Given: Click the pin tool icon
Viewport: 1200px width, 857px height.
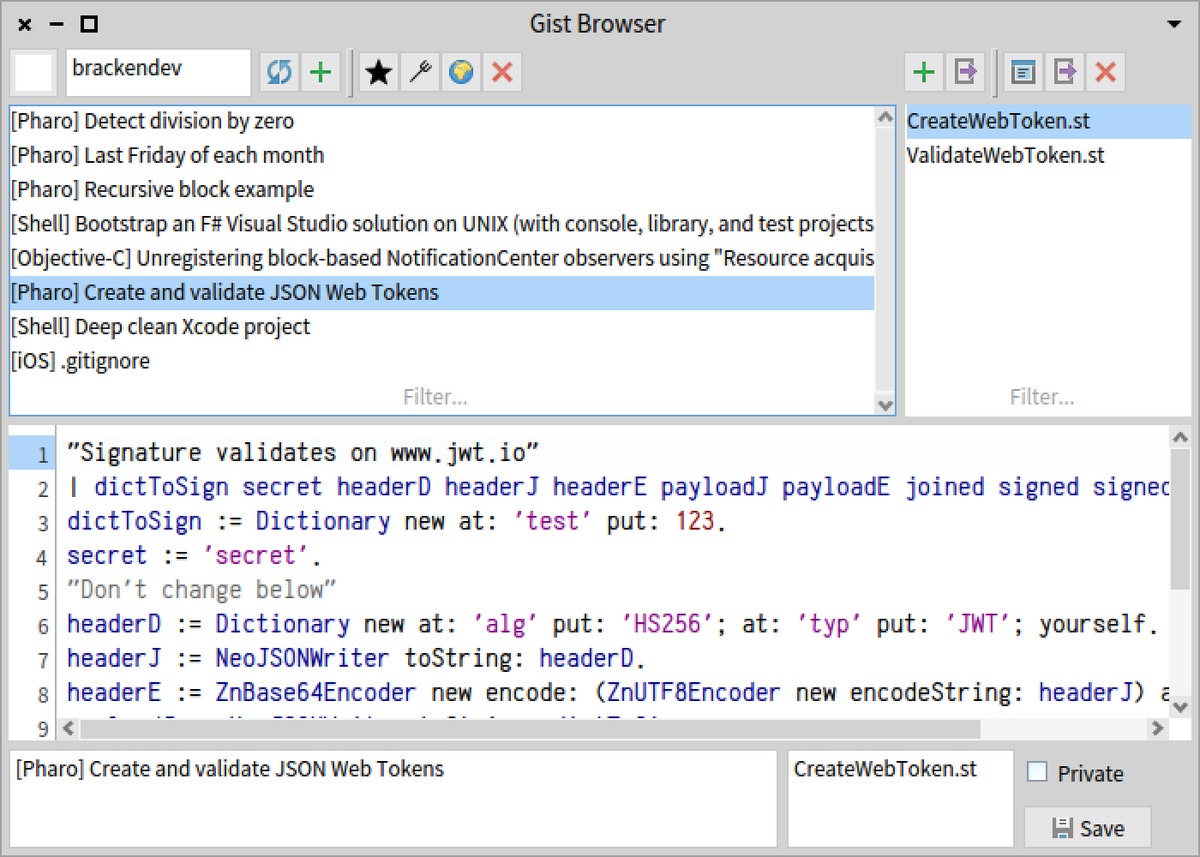Looking at the screenshot, I should [x=420, y=73].
